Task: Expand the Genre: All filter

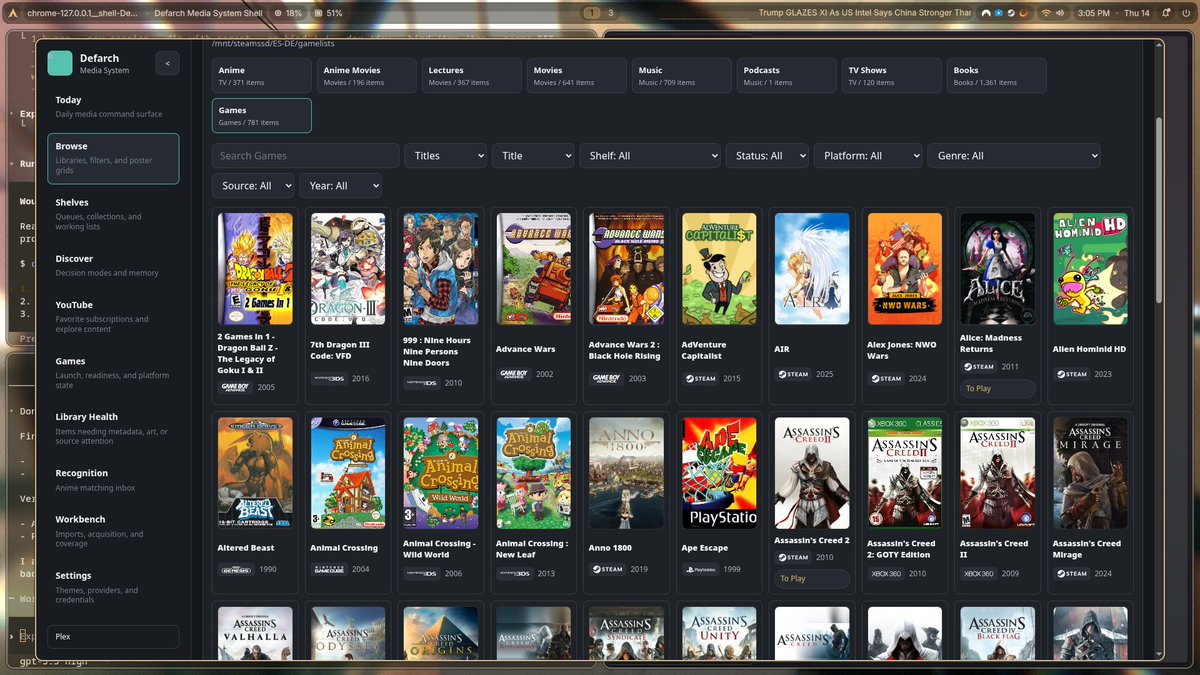Action: point(1014,156)
